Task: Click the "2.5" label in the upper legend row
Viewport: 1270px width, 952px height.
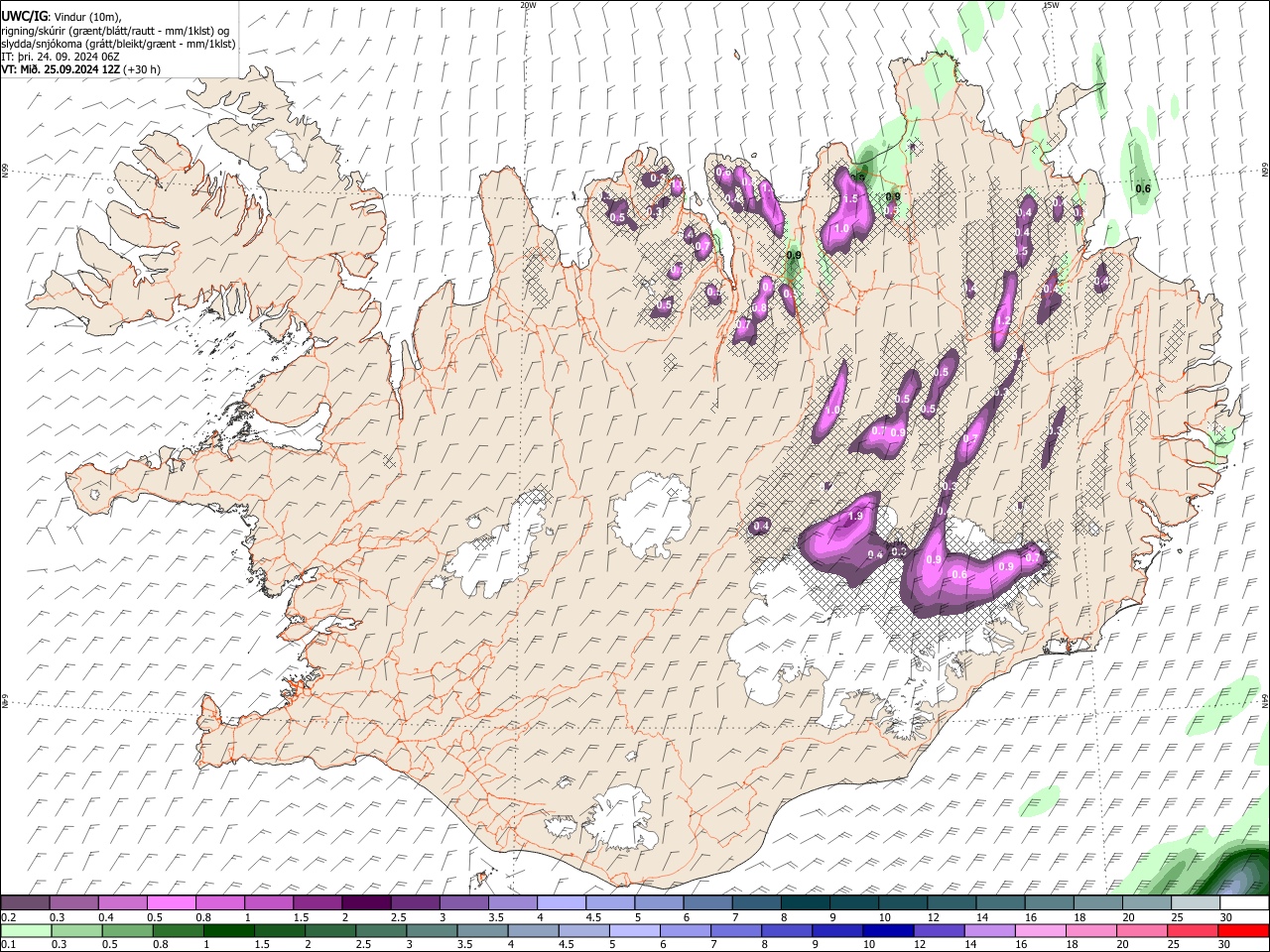Action: click(399, 917)
